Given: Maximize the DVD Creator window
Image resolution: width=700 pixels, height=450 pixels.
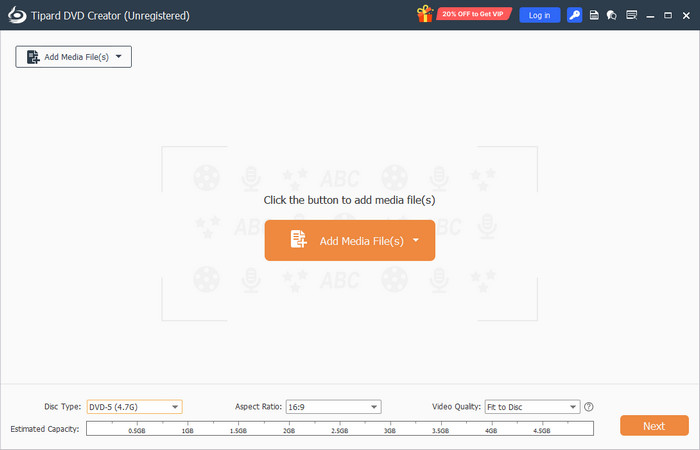Looking at the screenshot, I should point(667,15).
